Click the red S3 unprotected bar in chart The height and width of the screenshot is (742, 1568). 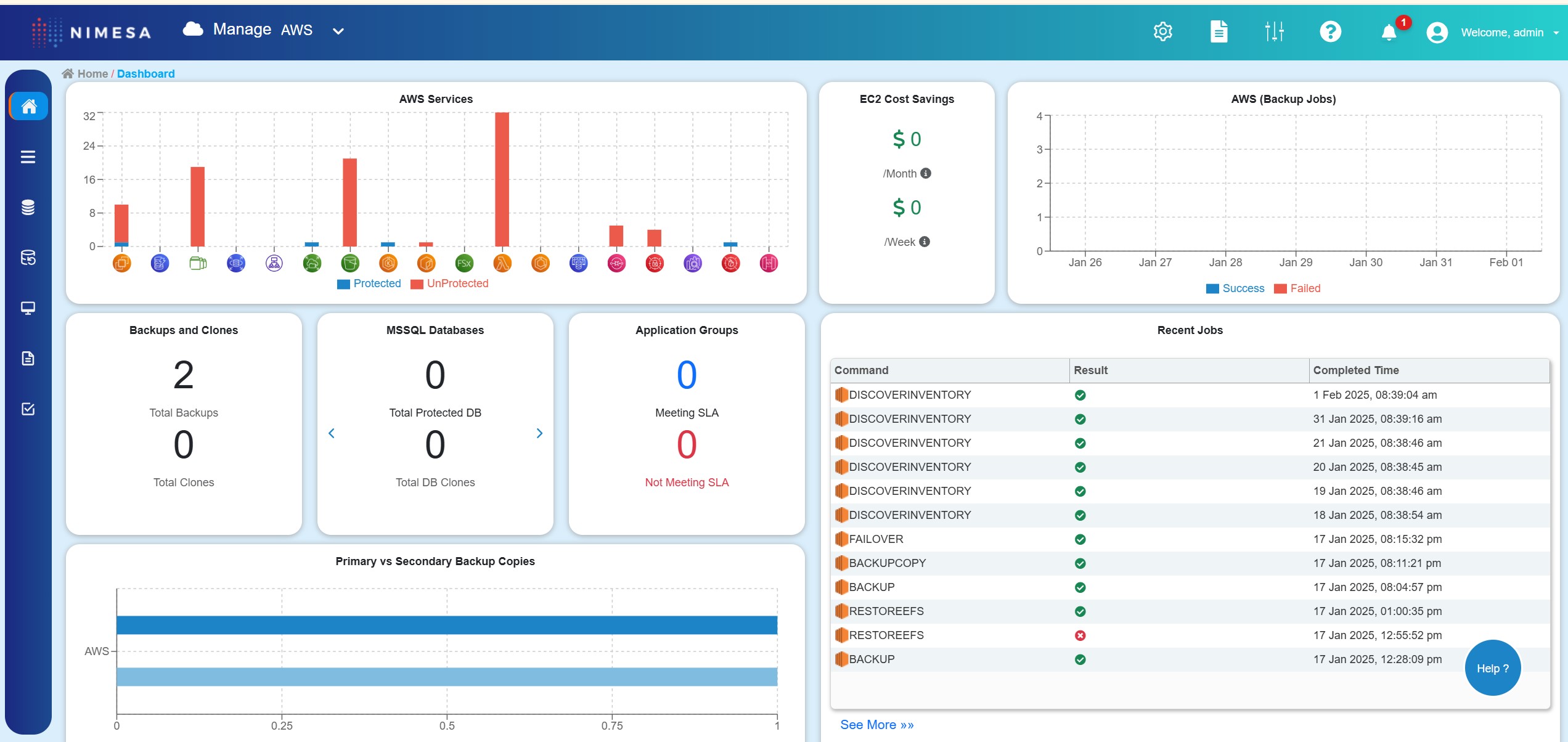point(350,202)
